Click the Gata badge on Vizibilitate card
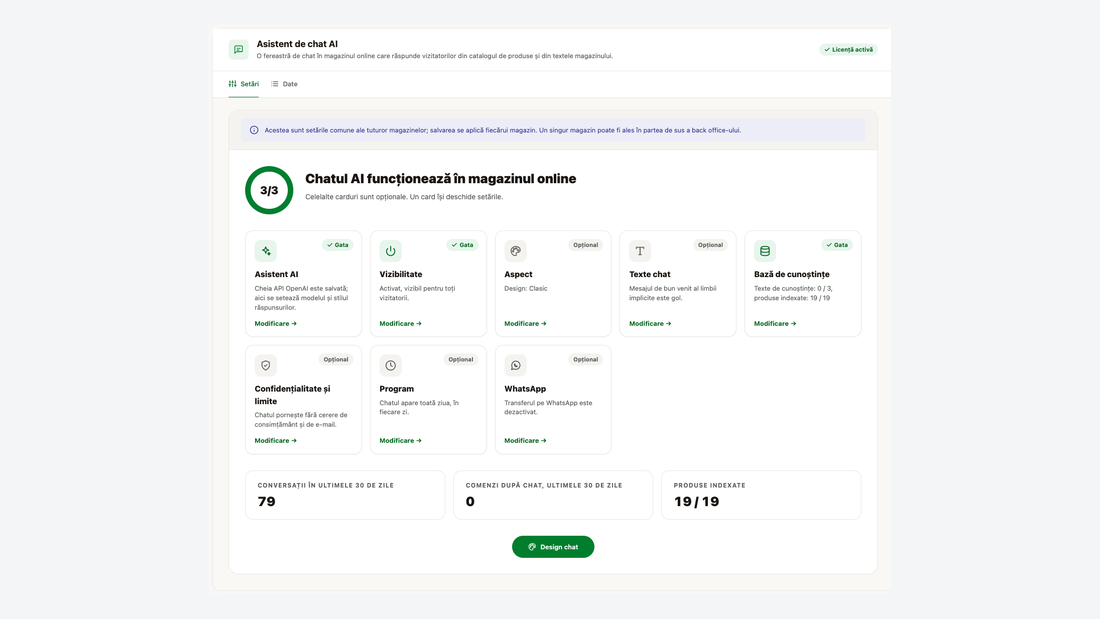The image size is (1100, 619). (462, 245)
